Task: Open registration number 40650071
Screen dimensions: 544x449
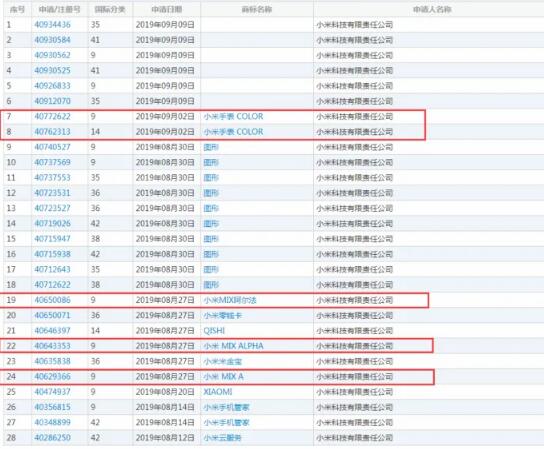Action: 52,315
